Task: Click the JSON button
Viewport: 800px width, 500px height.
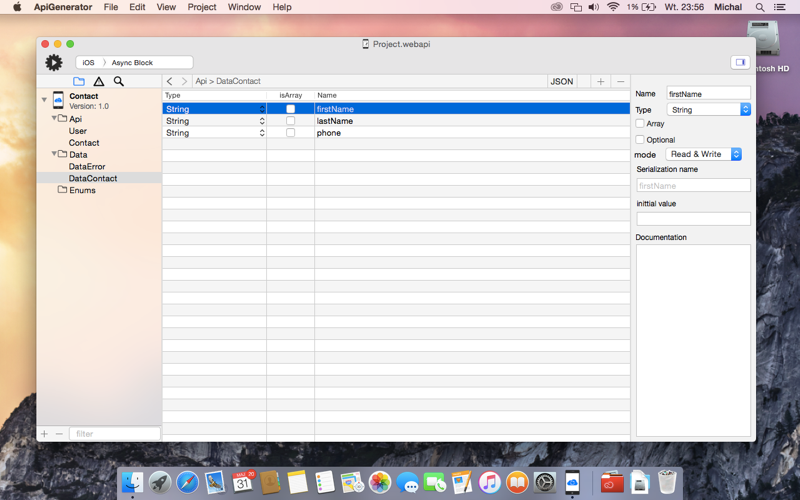Action: (x=562, y=81)
